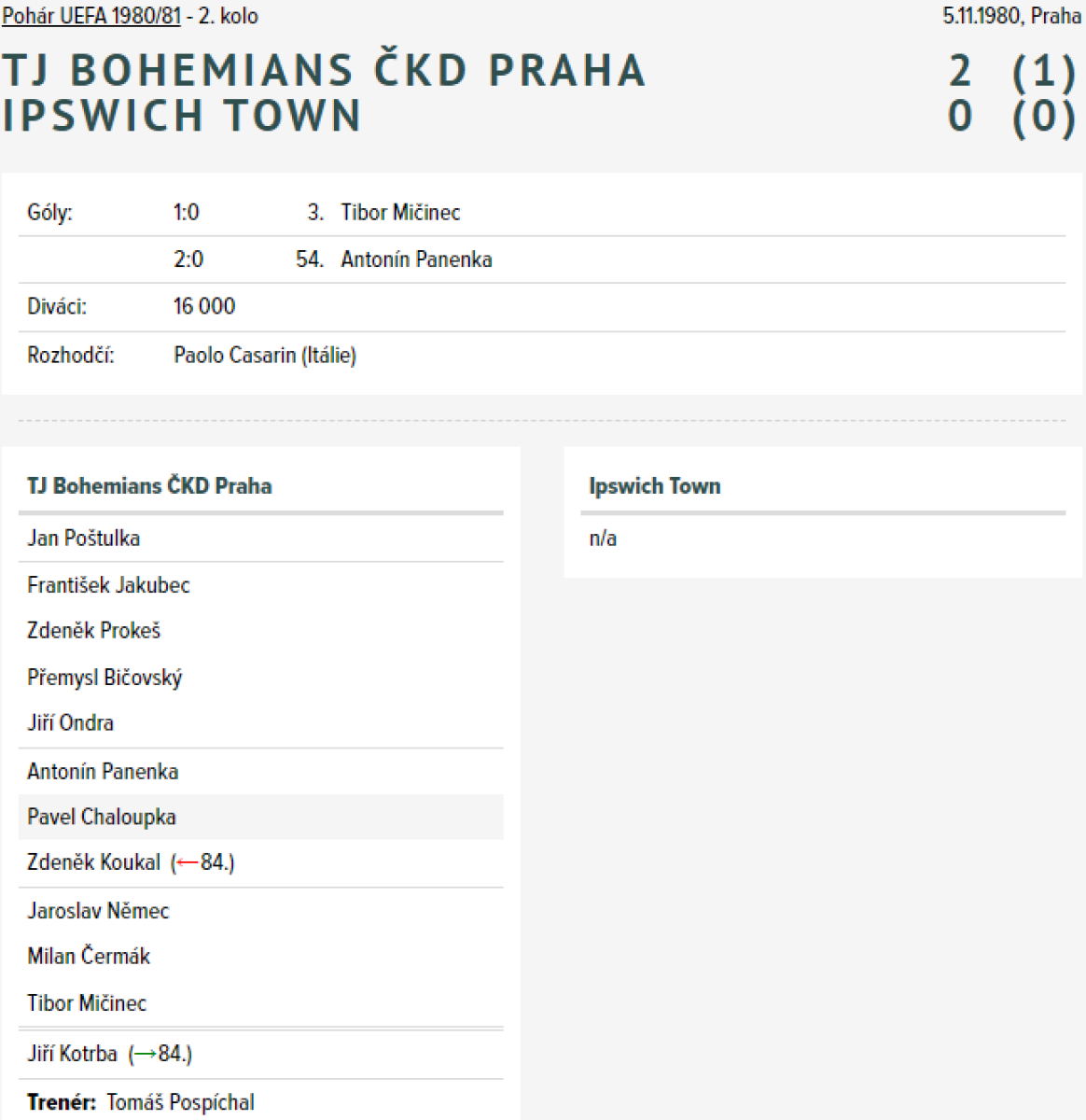Click Přemysl Bičovský in the lineup
Viewport: 1086px width, 1120px height.
point(104,678)
